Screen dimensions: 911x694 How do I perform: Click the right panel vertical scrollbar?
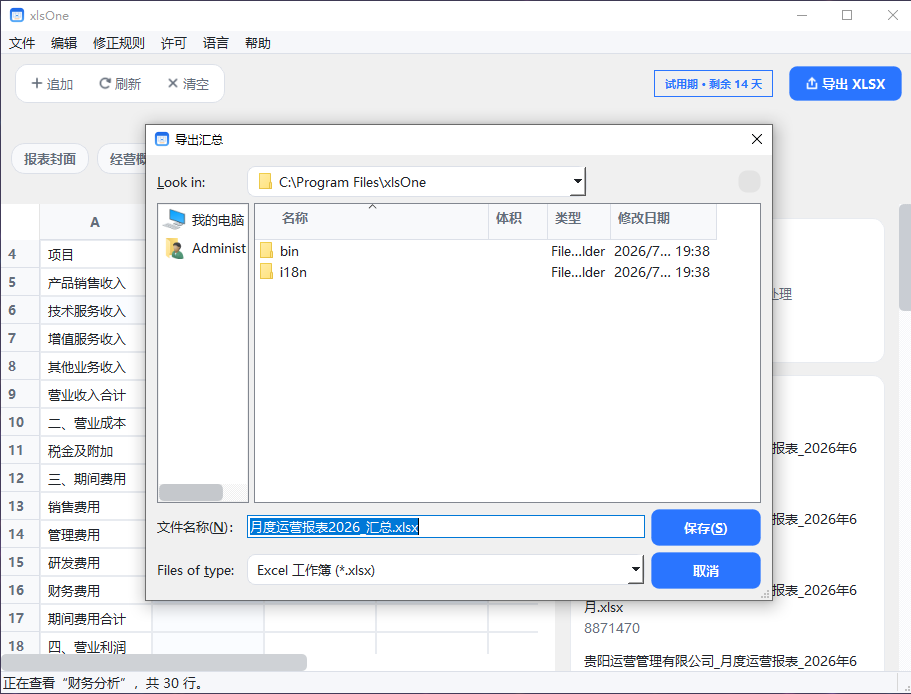(x=905, y=257)
